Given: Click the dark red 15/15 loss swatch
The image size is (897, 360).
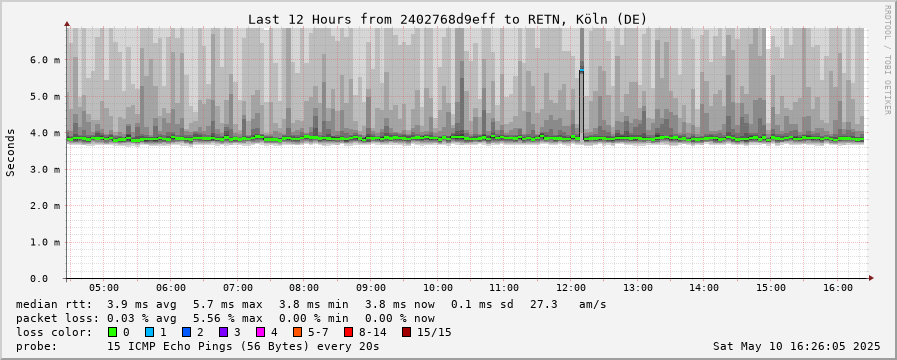Looking at the screenshot, I should click(406, 332).
